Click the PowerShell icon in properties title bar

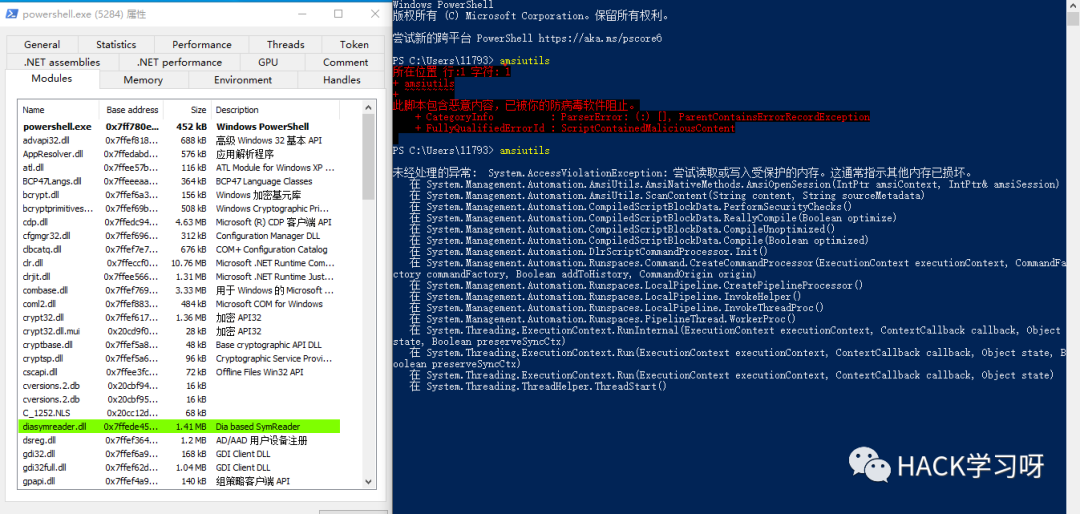[12, 14]
